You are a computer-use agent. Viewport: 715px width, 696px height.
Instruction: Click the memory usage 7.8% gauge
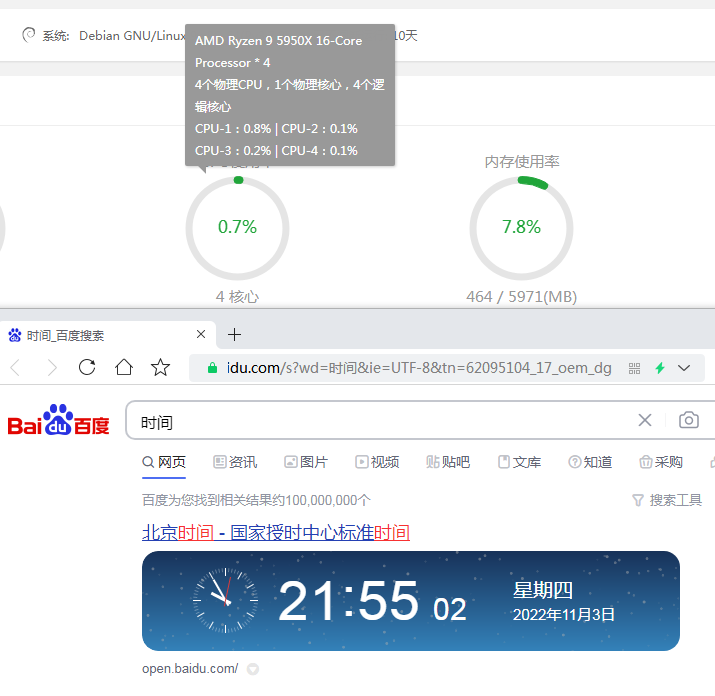[521, 227]
